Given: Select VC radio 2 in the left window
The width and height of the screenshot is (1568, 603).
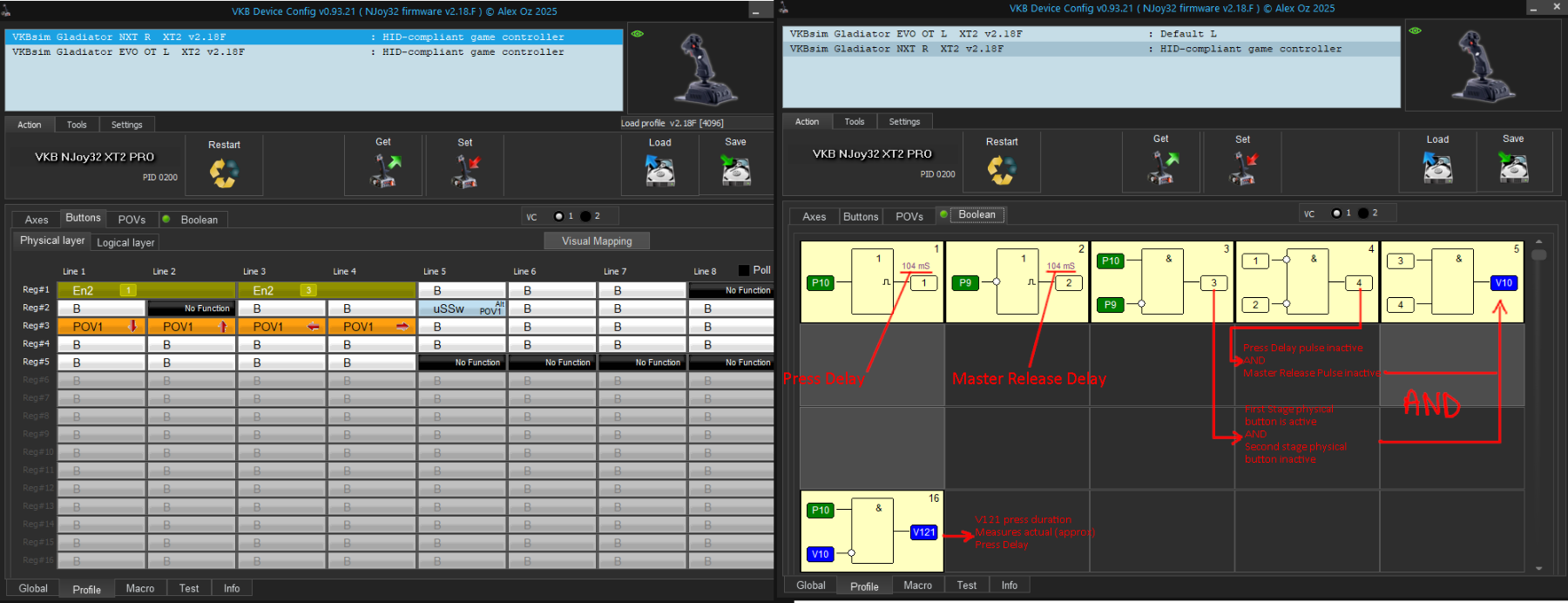Looking at the screenshot, I should tap(585, 216).
